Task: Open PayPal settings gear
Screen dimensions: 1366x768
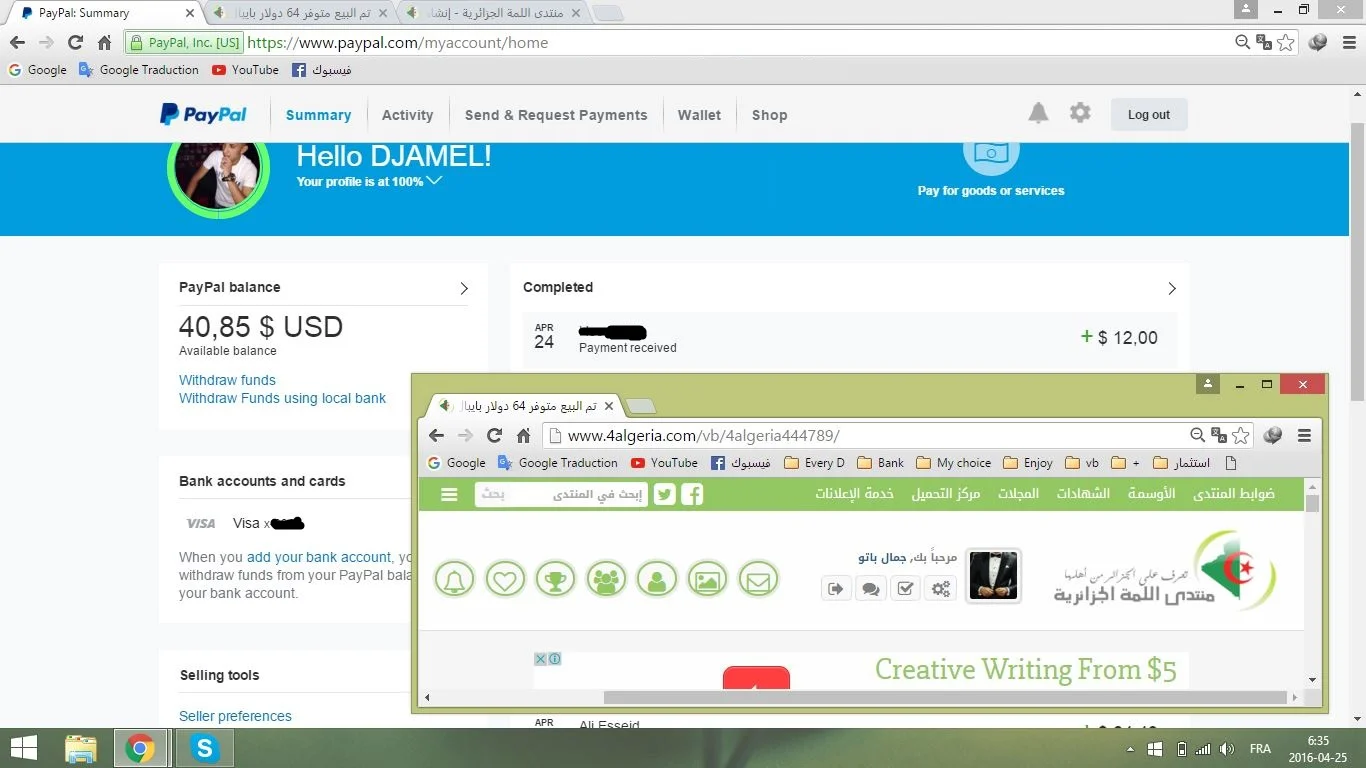Action: pos(1080,113)
